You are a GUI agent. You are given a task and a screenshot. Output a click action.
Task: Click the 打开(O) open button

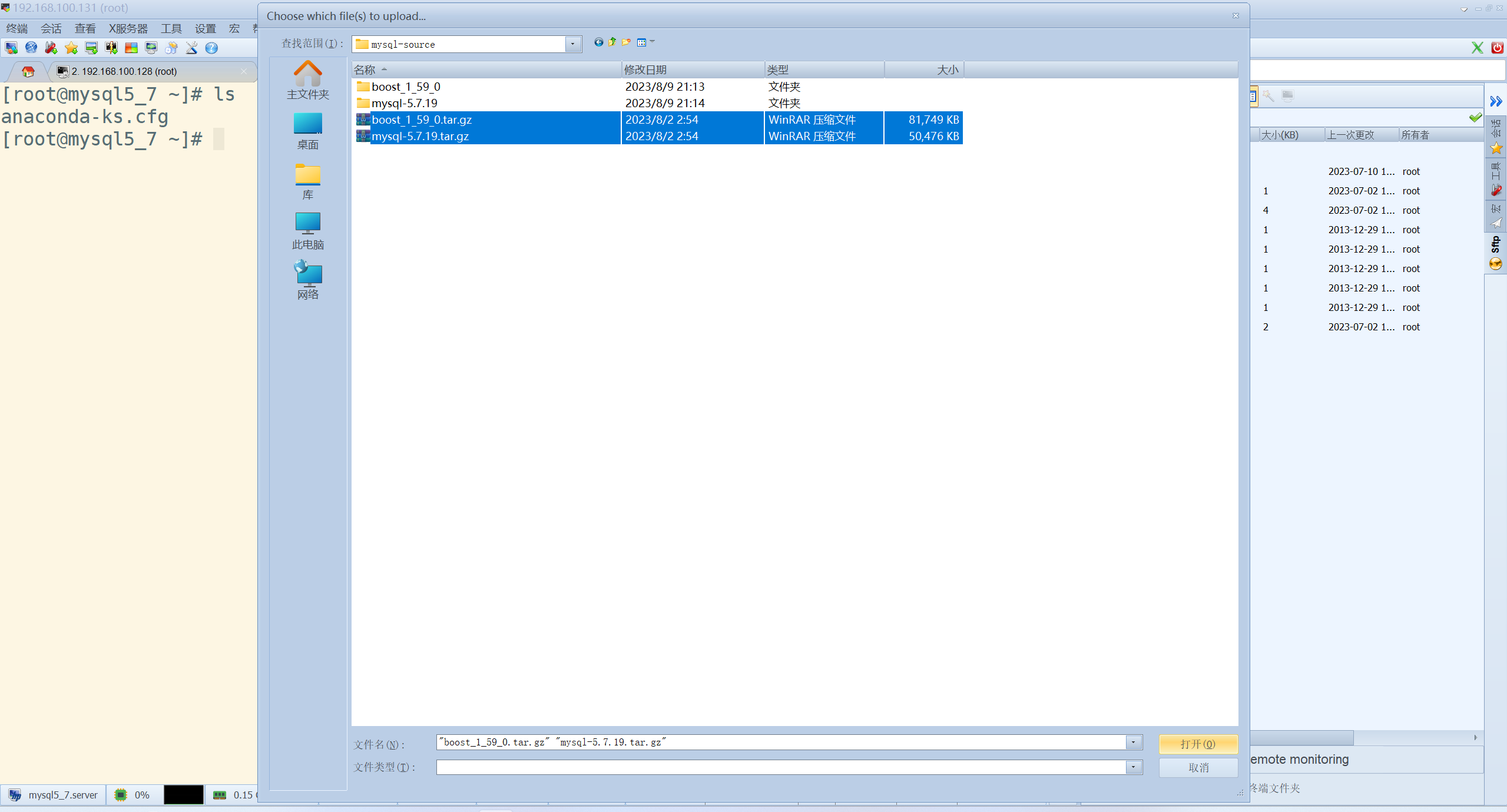[x=1198, y=744]
